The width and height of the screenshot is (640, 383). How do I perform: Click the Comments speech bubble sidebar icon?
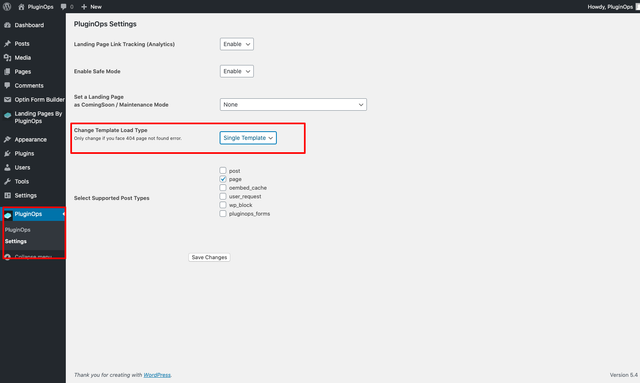[7, 85]
